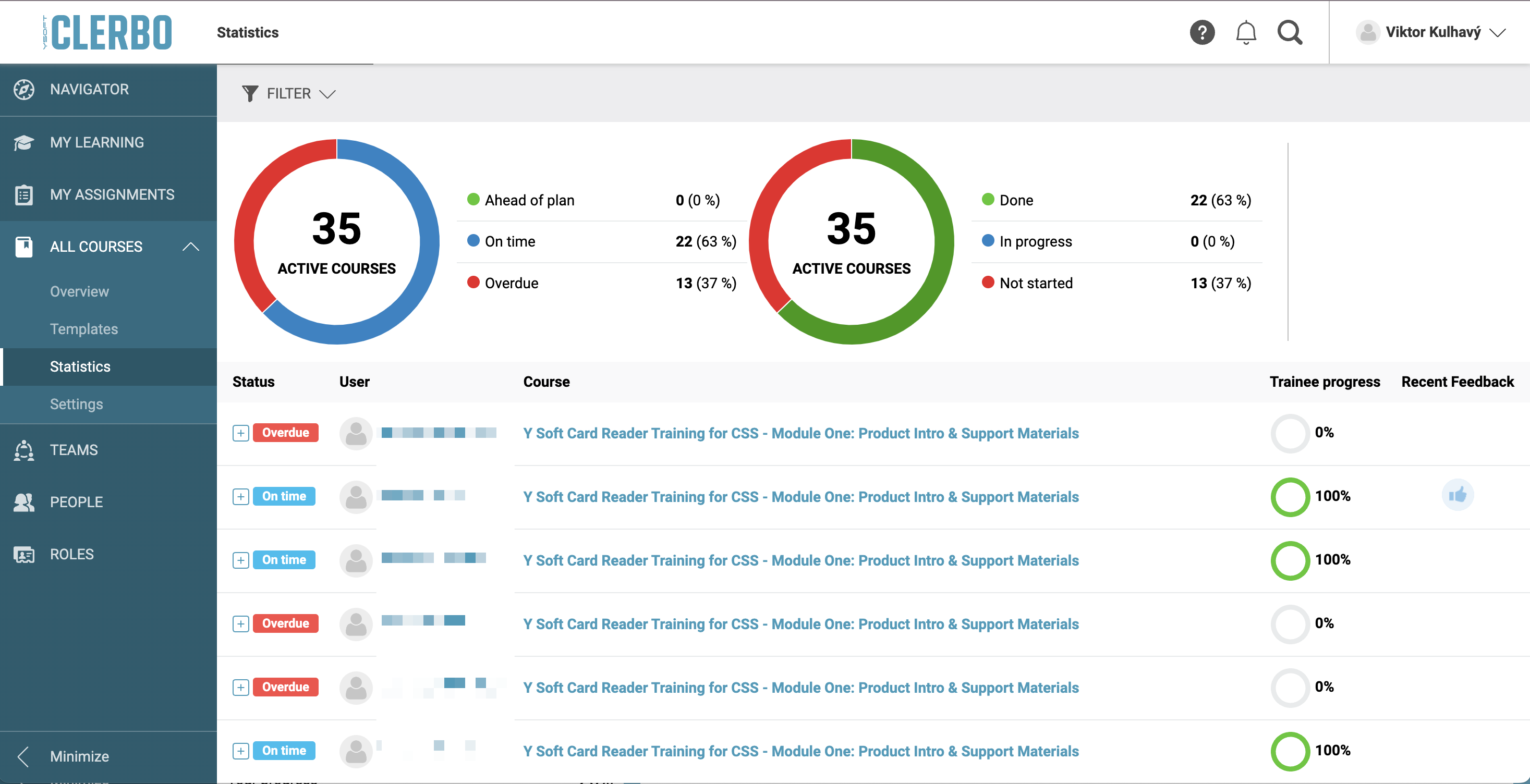Click the right Active Courses donut chart

tap(851, 242)
